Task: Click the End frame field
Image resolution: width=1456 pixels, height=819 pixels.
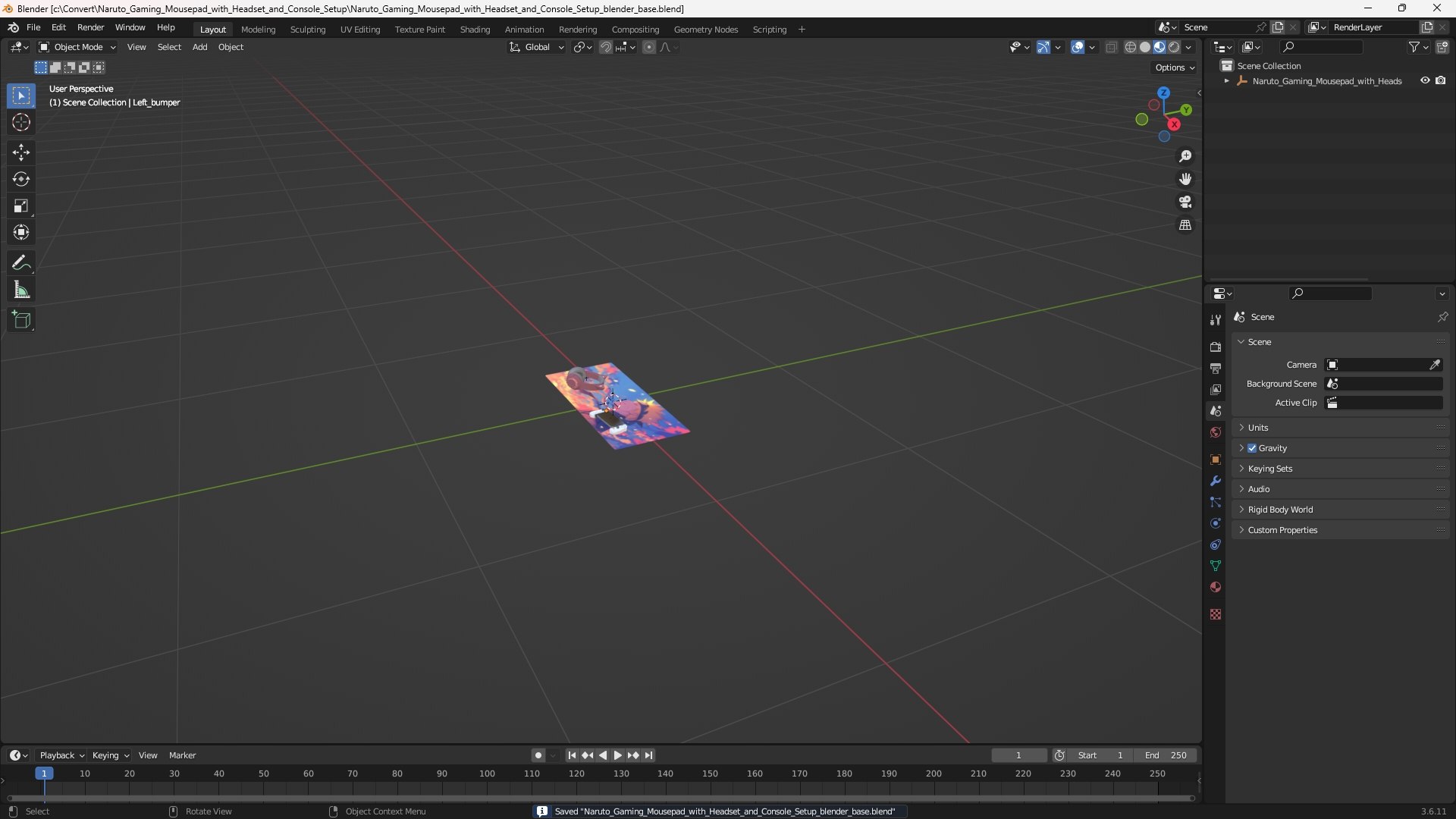Action: click(1166, 755)
